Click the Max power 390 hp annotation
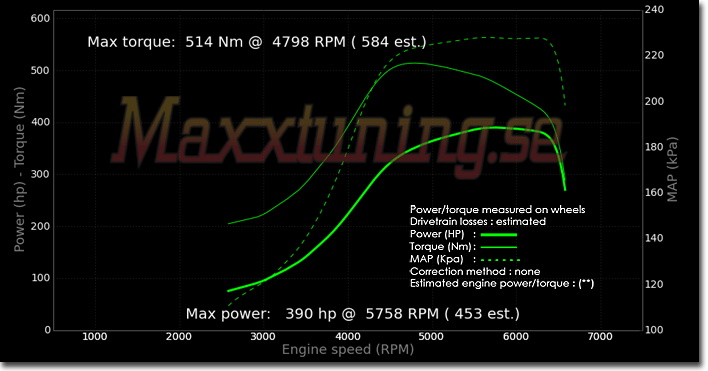The width and height of the screenshot is (708, 371). point(353,314)
